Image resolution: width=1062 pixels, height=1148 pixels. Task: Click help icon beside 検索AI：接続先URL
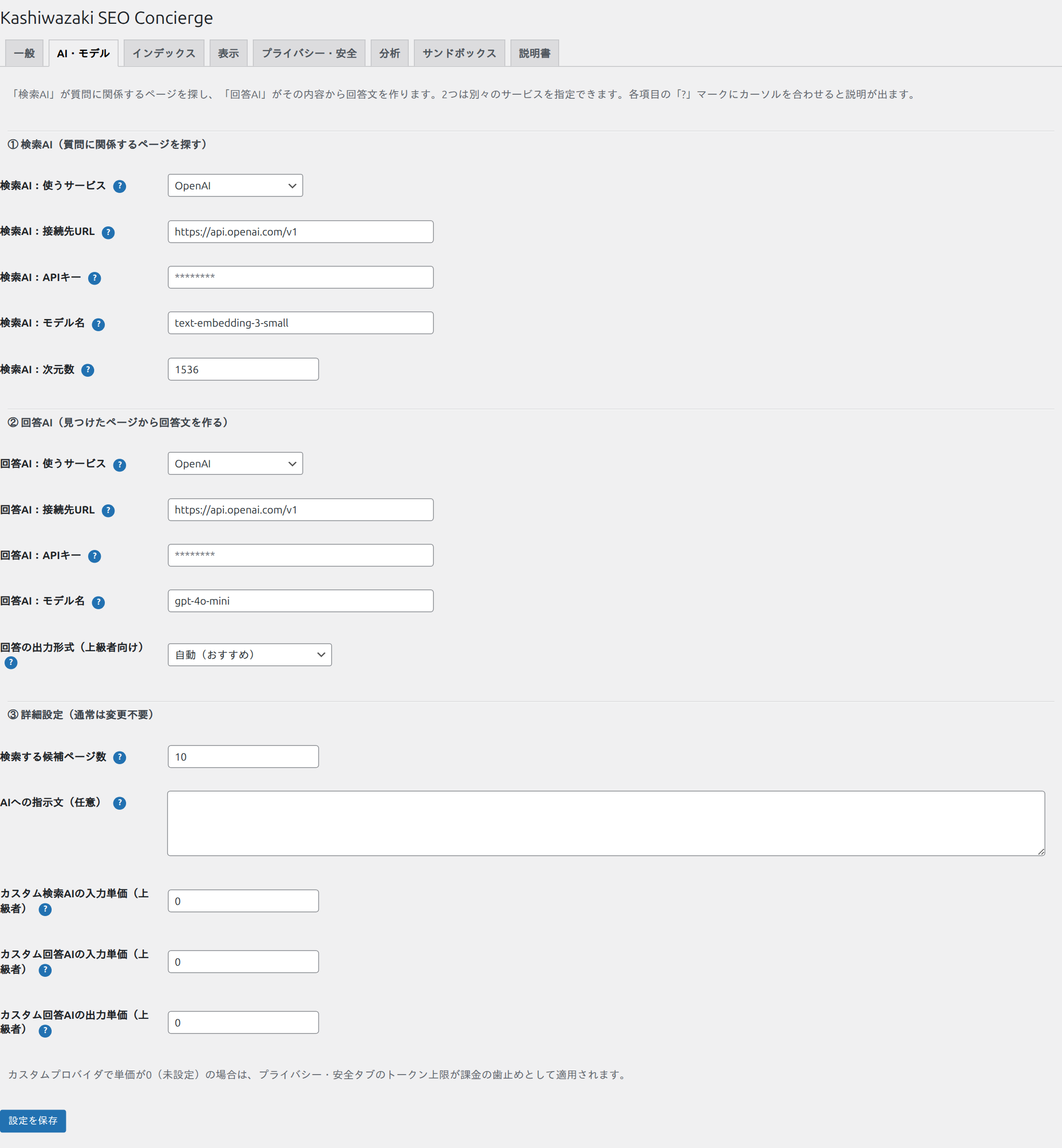pos(108,232)
